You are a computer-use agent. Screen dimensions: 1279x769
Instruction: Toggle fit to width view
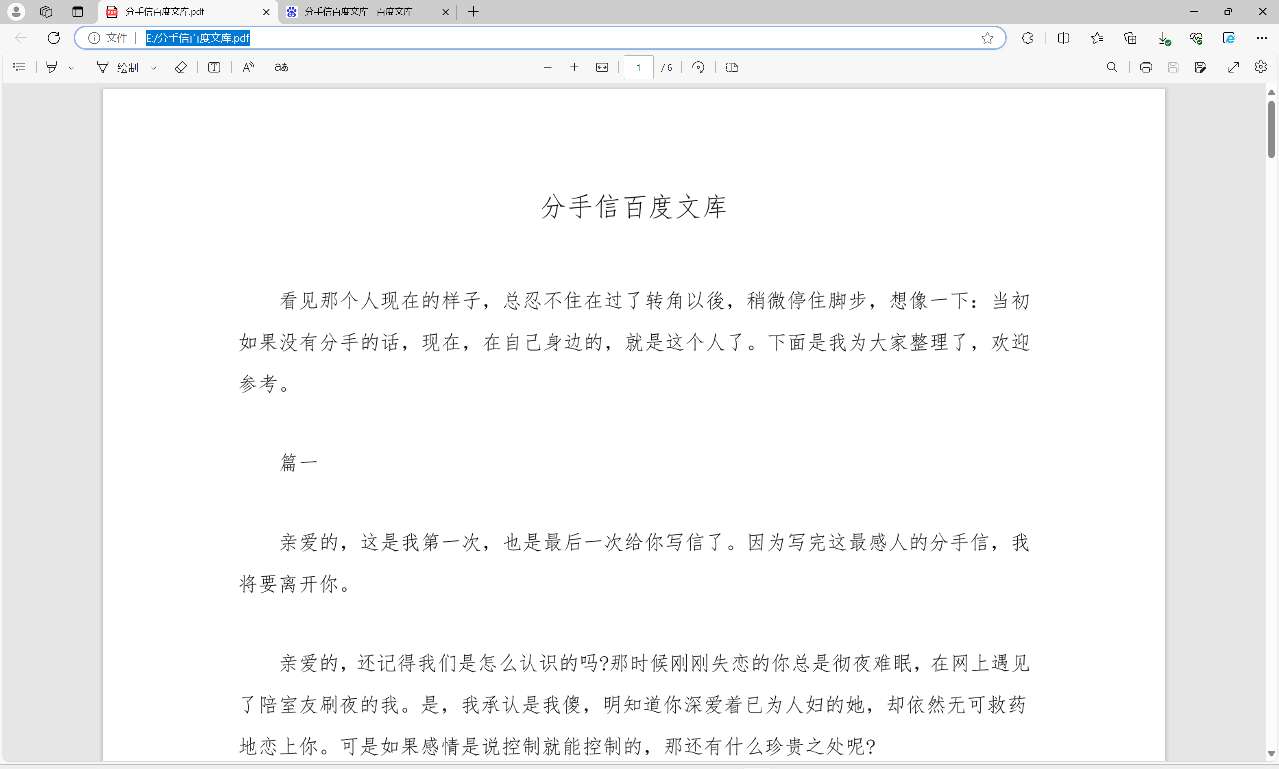602,67
